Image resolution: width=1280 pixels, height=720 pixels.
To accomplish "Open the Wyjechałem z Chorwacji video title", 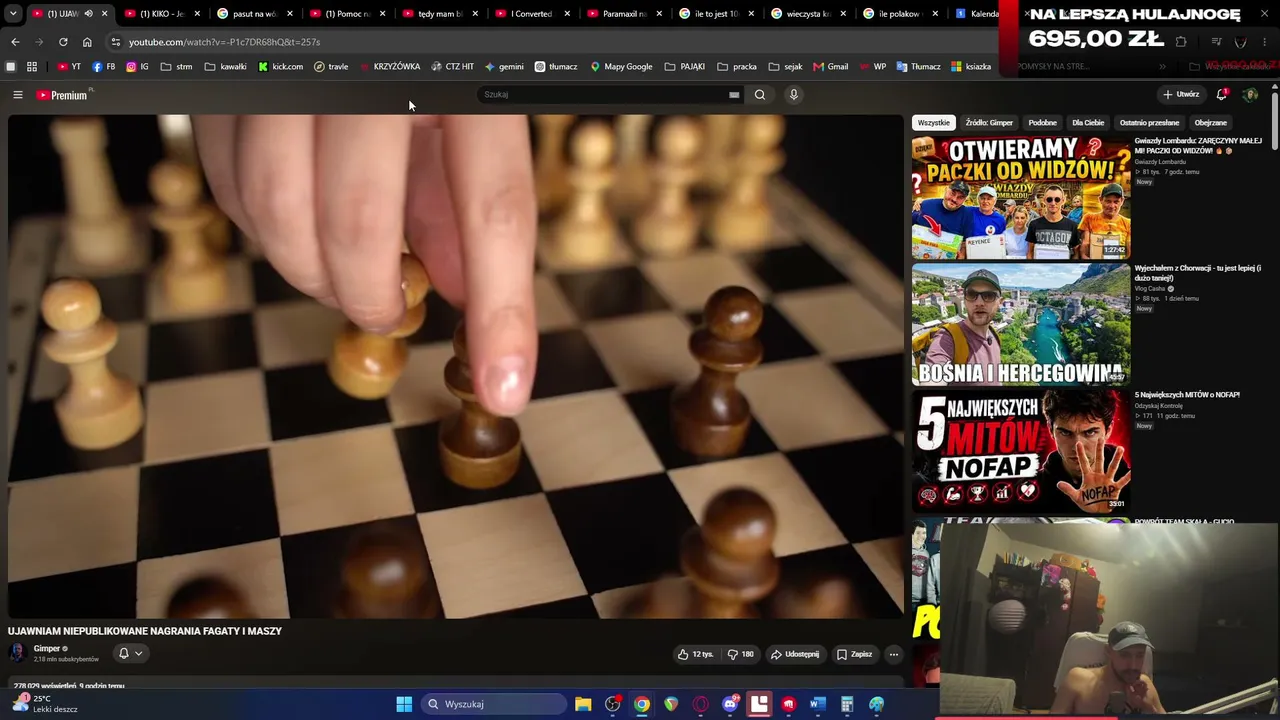I will (x=1198, y=273).
